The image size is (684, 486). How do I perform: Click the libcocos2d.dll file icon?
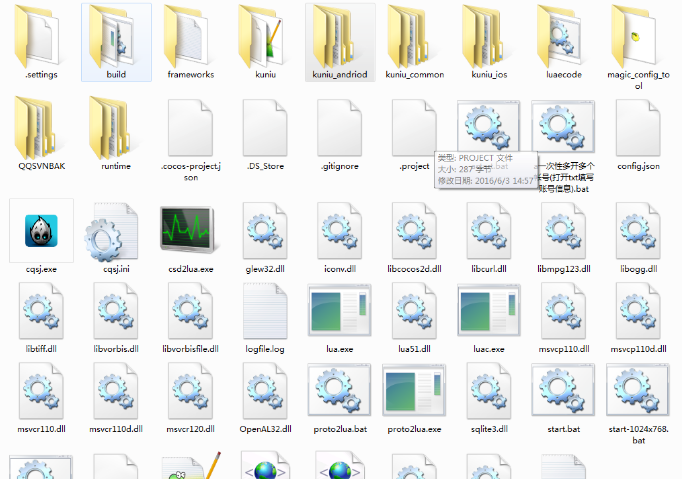413,231
